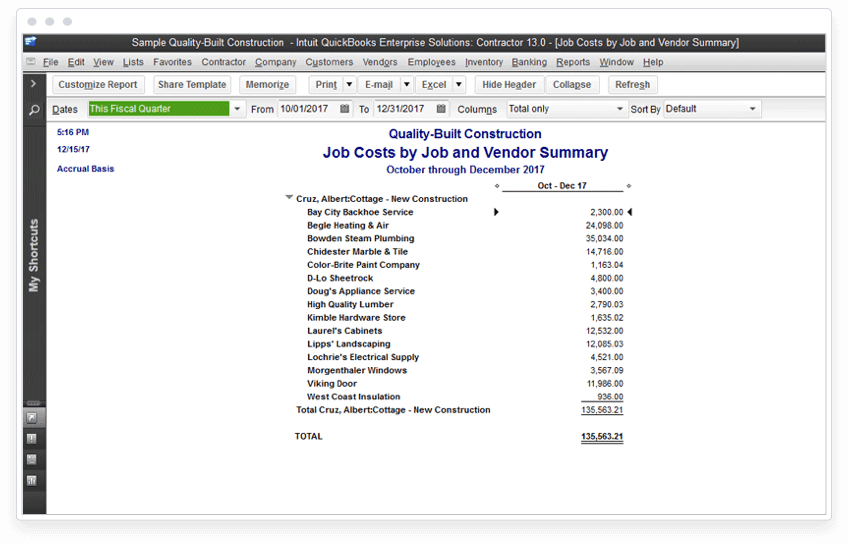Open the Reports menu
This screenshot has height=544, width=848.
(573, 62)
